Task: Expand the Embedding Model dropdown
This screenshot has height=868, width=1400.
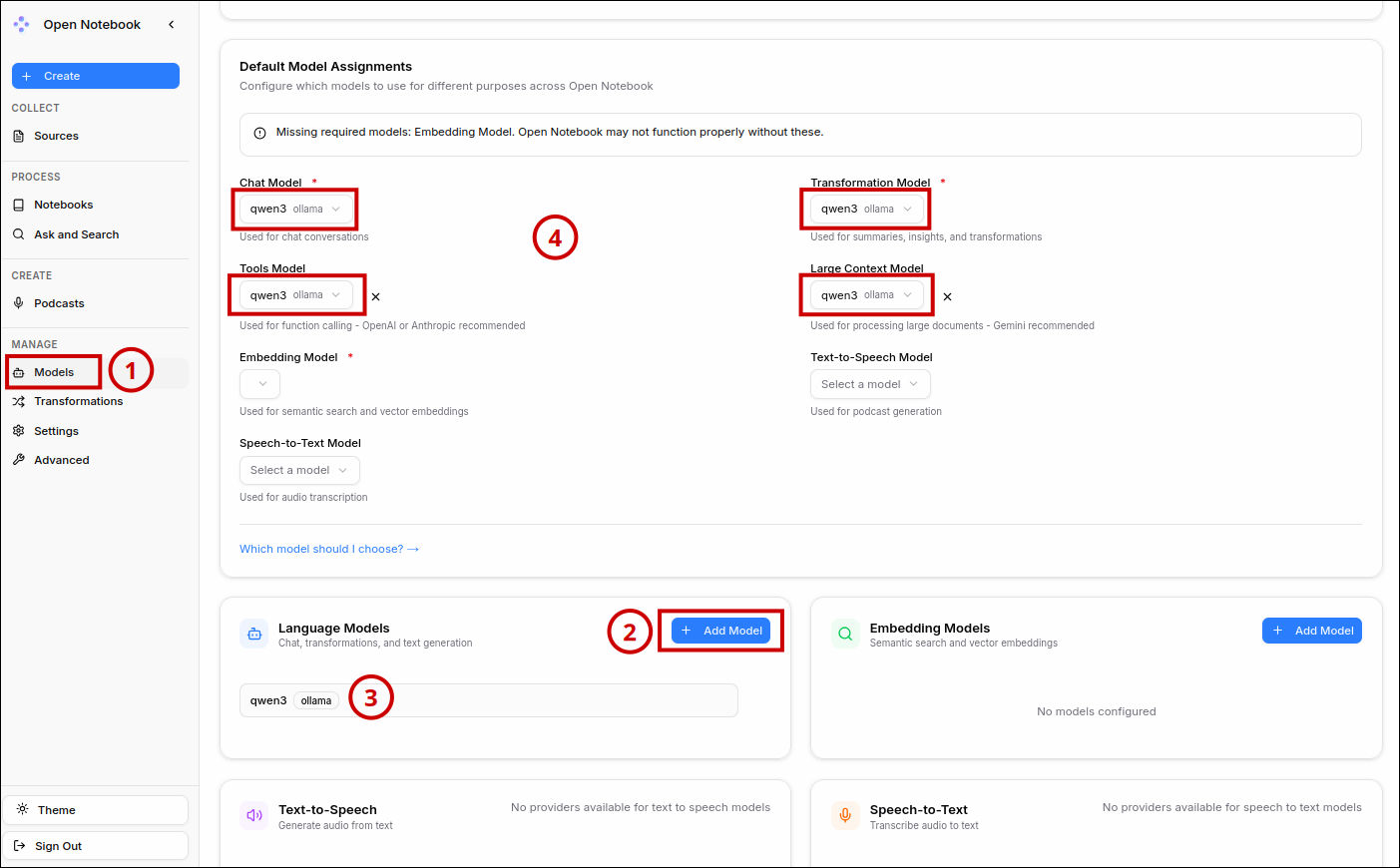Action: [x=259, y=384]
